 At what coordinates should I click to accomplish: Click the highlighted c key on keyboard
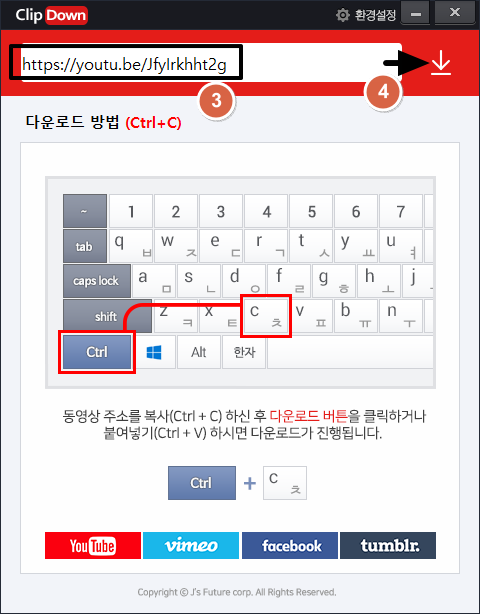coord(266,316)
